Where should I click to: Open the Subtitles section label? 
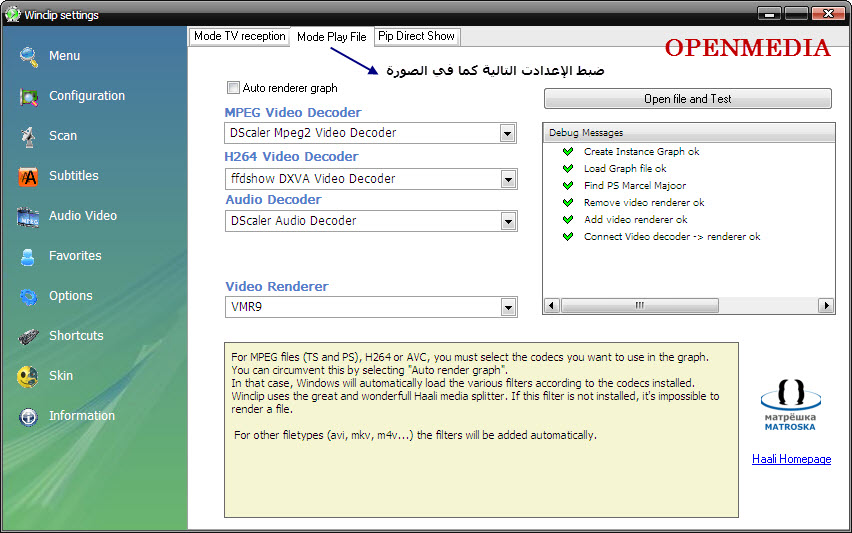(x=74, y=175)
